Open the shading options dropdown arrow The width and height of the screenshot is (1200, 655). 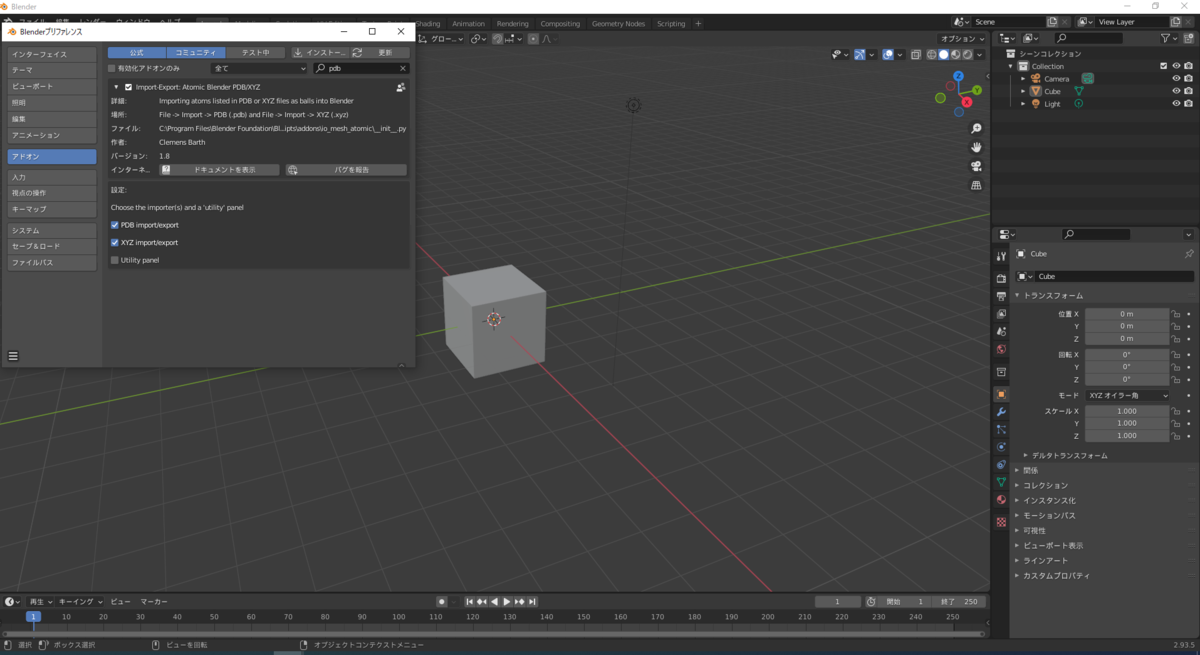(980, 55)
